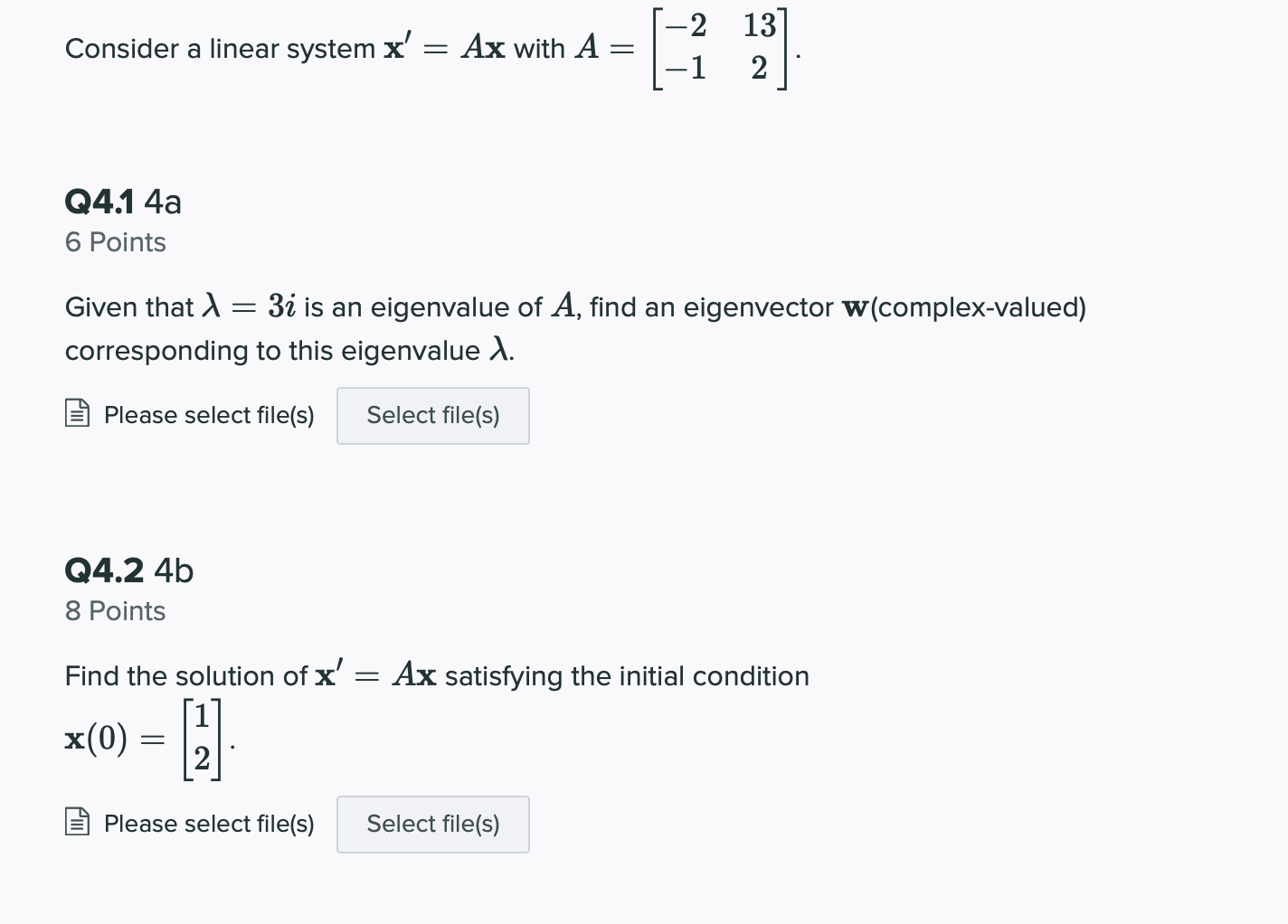Image resolution: width=1288 pixels, height=924 pixels.
Task: Click the 6 Points label under Q4.1
Action: (115, 241)
